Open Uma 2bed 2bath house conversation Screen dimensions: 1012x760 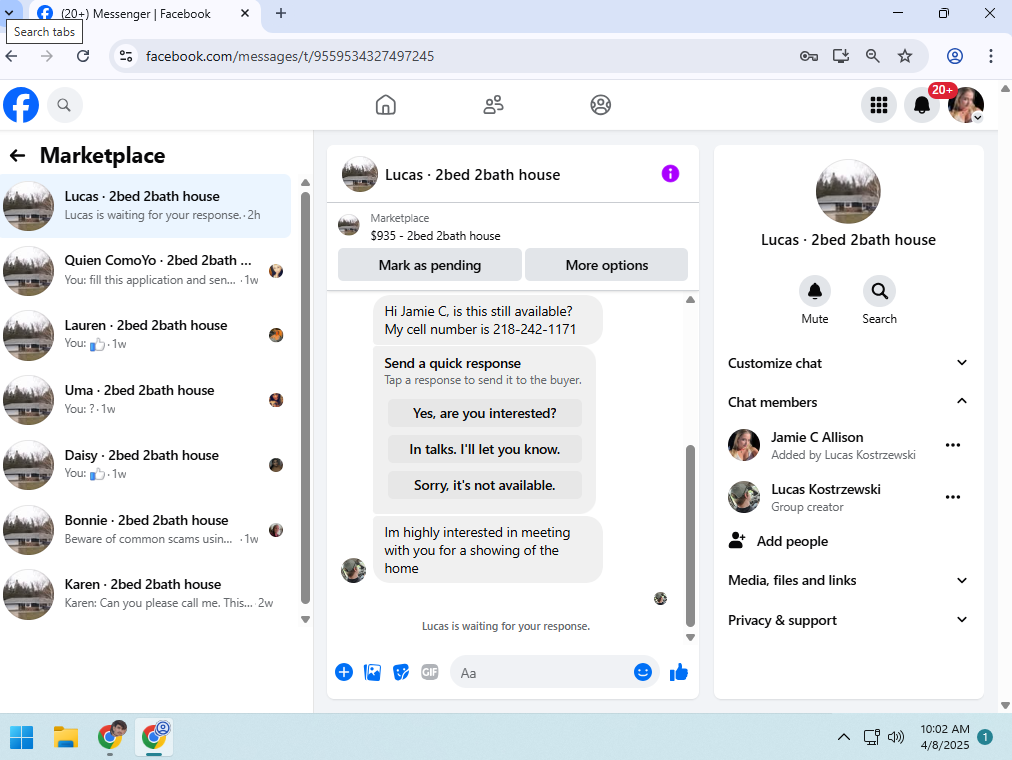point(146,400)
